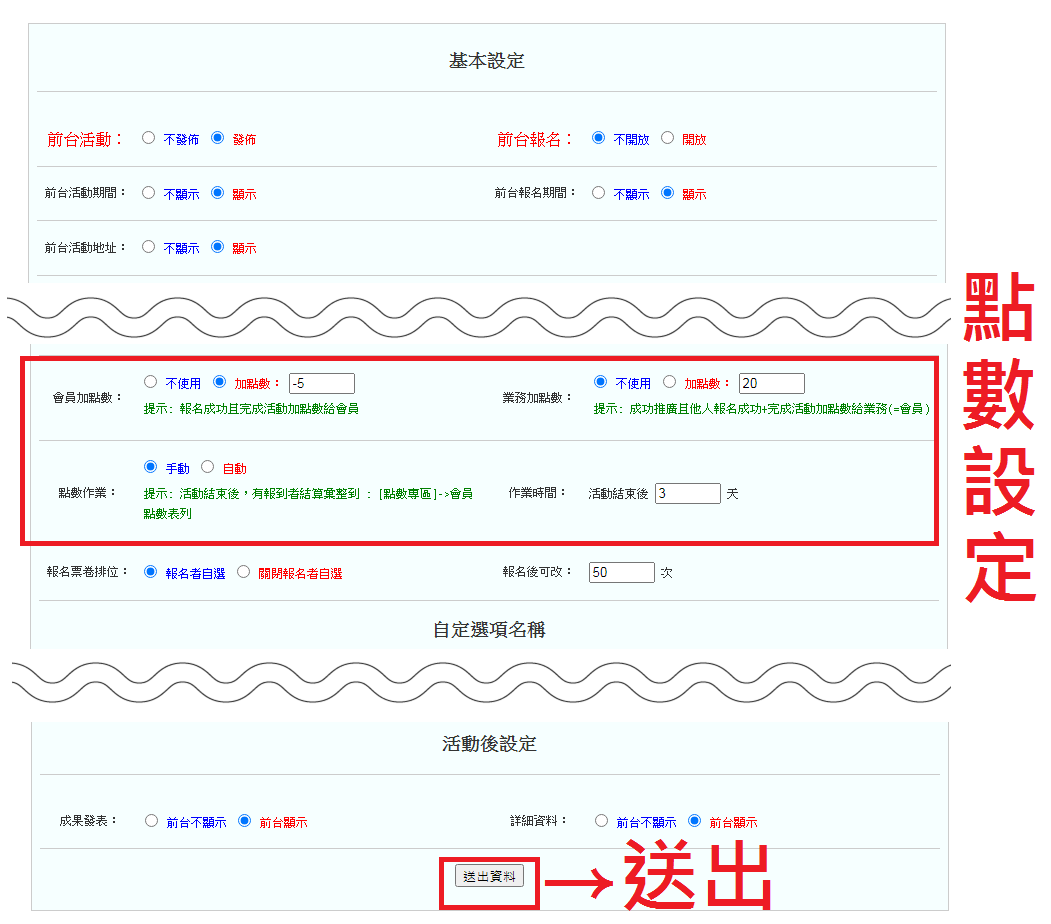Set 詳細資料 to 前台不顯示
This screenshot has height=924, width=1051.
coord(601,821)
